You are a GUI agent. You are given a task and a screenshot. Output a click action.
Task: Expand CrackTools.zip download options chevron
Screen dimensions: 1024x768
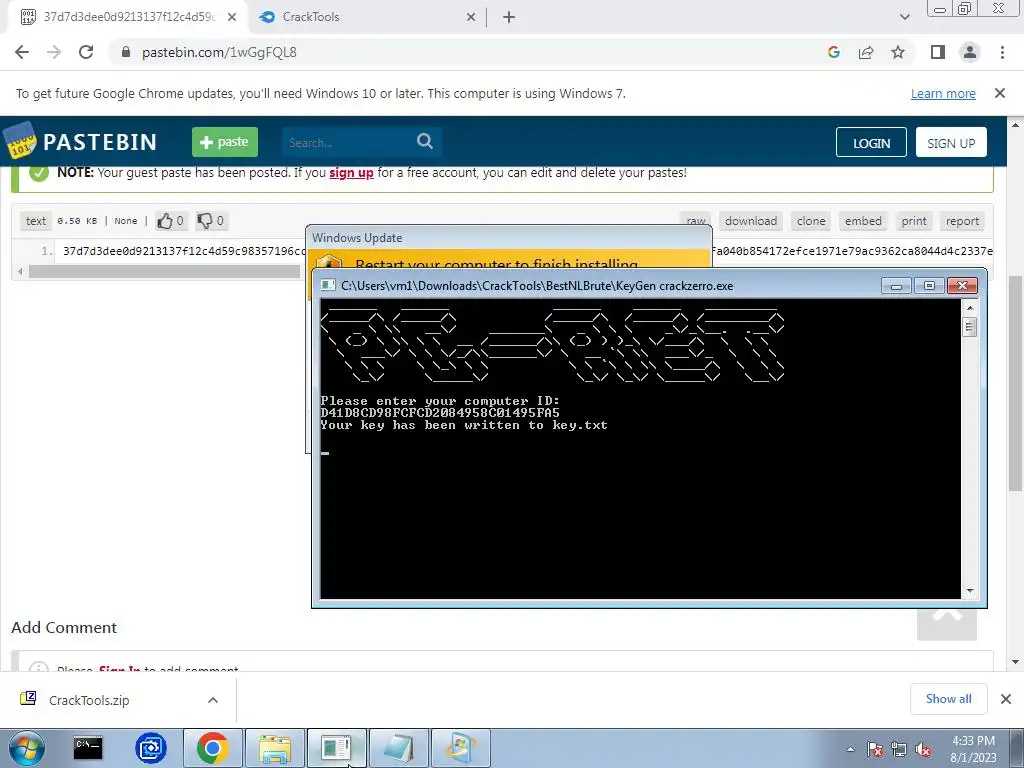(213, 700)
